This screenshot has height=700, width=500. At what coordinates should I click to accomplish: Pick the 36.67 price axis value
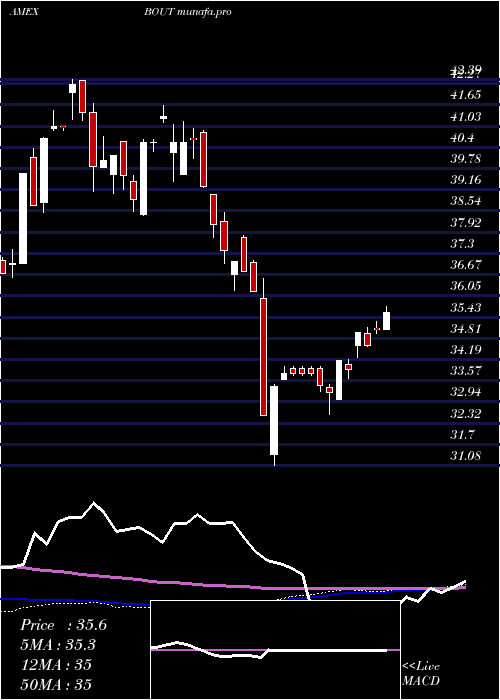pos(466,264)
